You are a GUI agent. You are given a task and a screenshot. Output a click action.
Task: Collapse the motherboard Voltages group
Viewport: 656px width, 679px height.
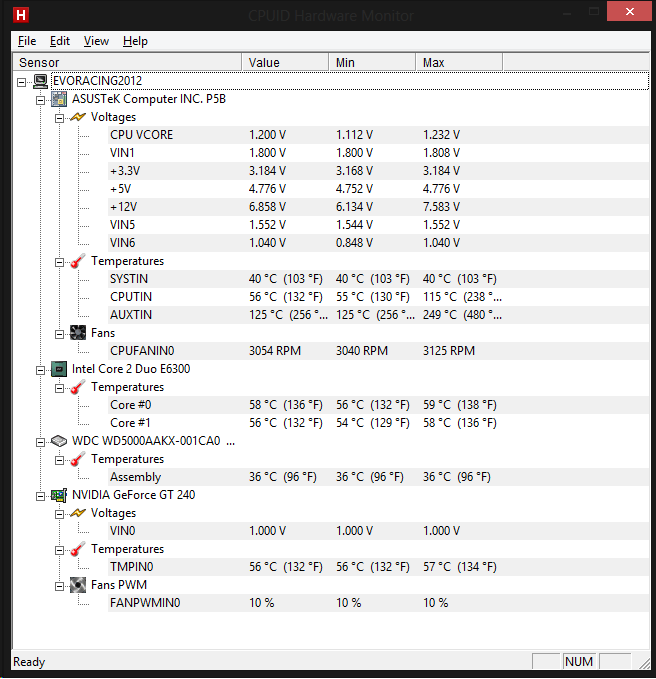tap(59, 118)
